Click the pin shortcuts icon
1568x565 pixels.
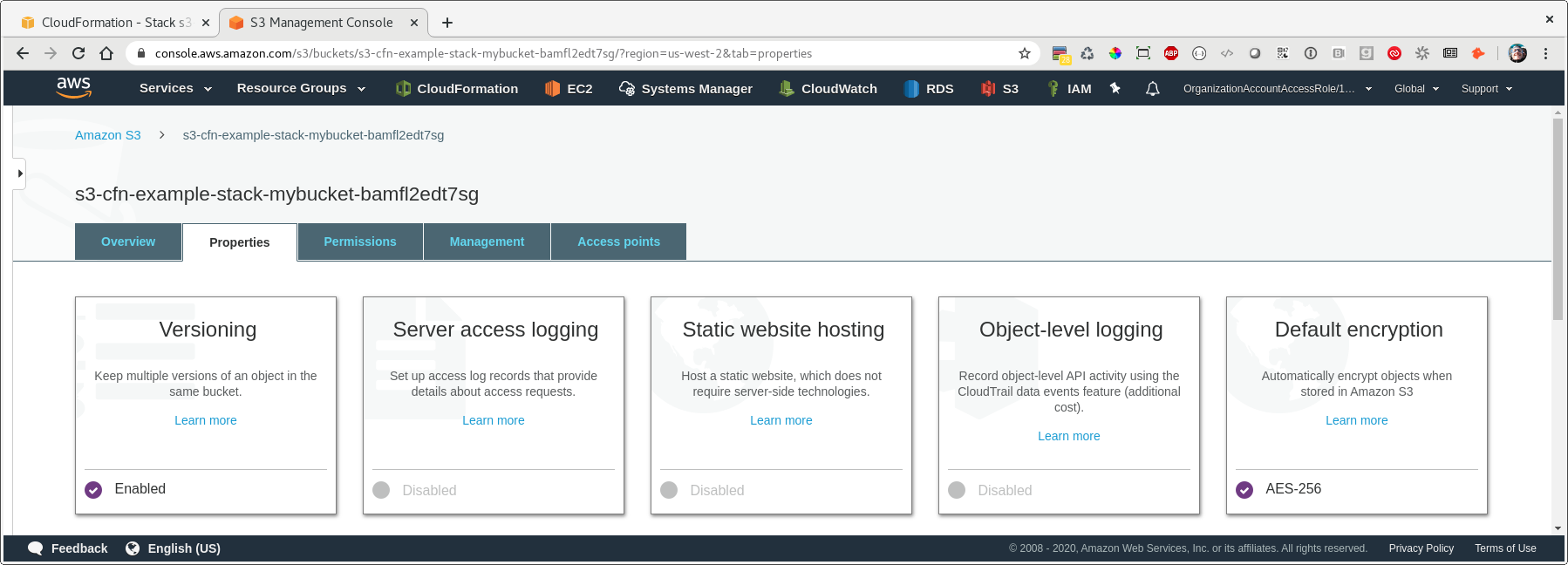click(x=1115, y=88)
